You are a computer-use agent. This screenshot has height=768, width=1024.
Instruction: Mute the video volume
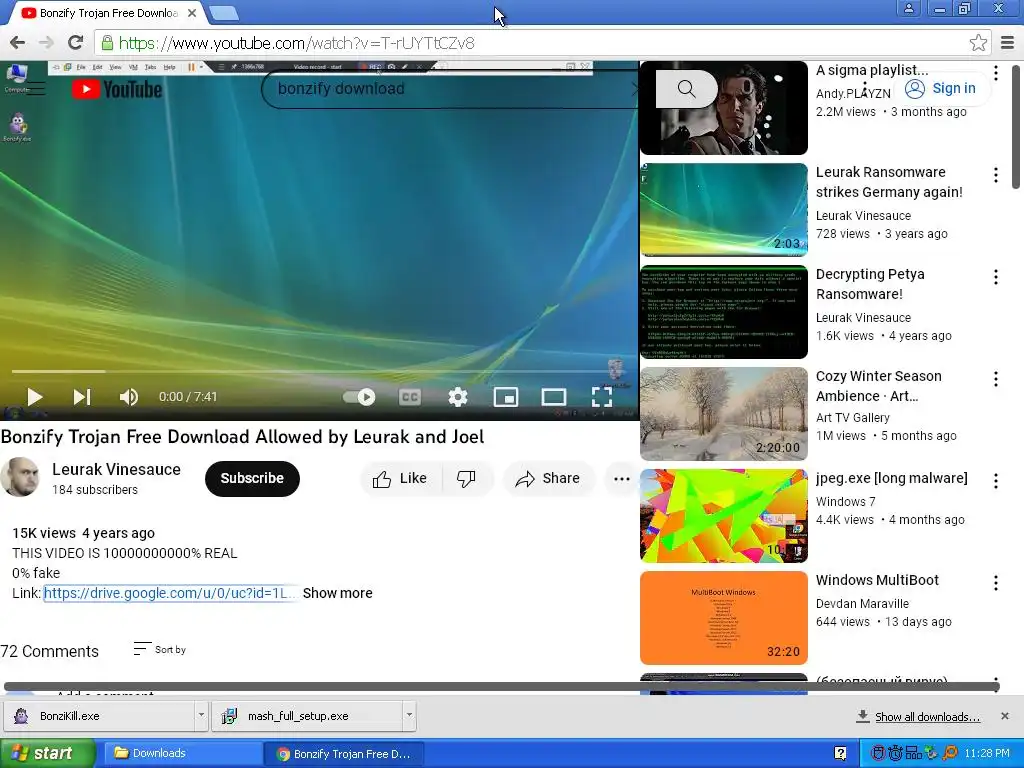coord(129,396)
